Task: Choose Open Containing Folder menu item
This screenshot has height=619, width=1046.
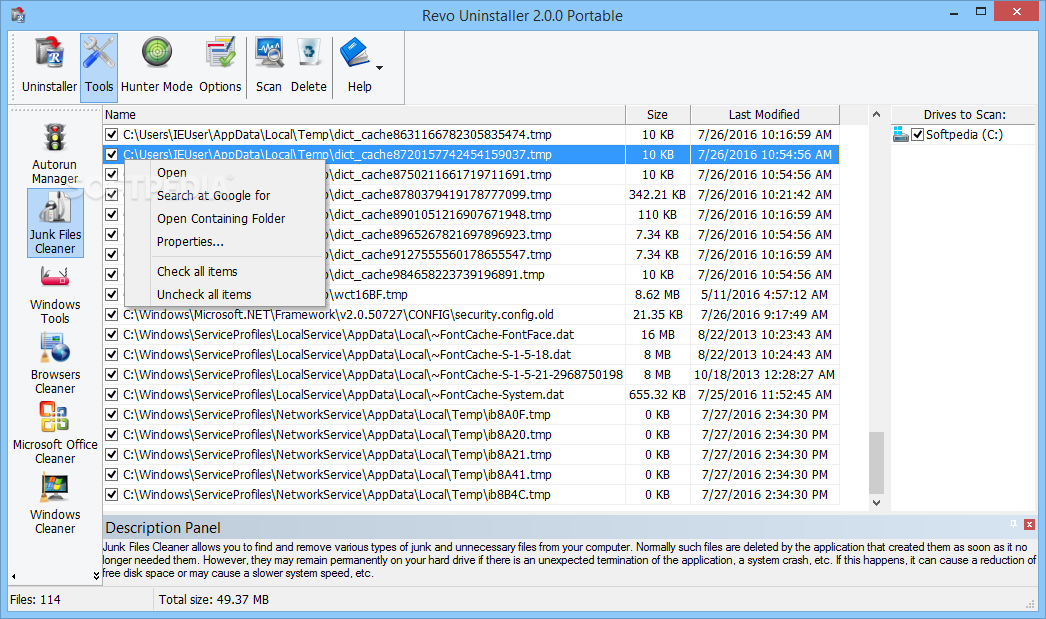Action: point(225,219)
